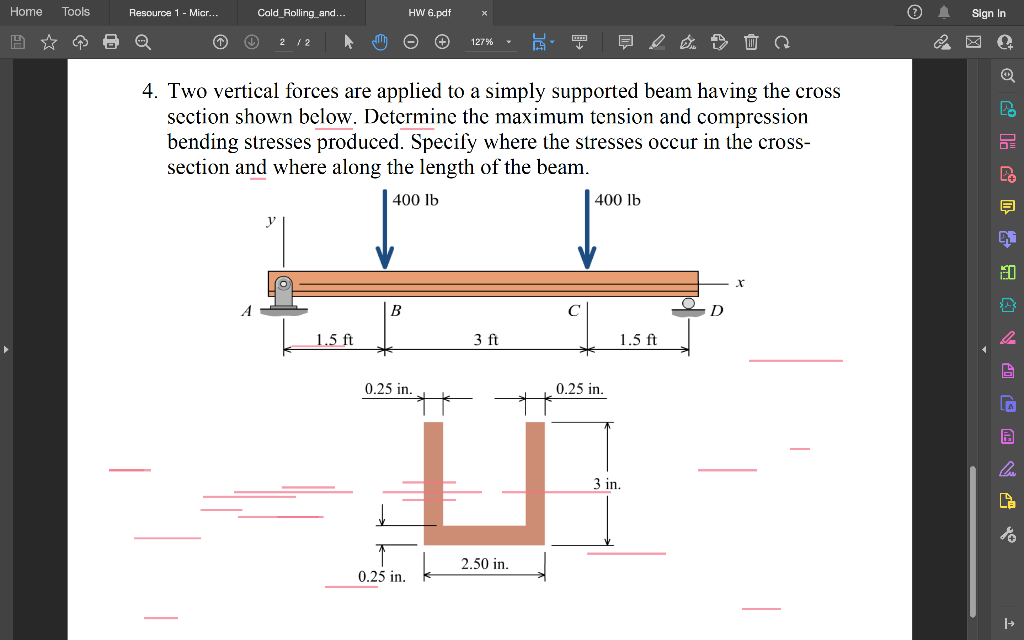1024x640 pixels.
Task: Click the Delete pages trash icon
Action: [x=751, y=43]
